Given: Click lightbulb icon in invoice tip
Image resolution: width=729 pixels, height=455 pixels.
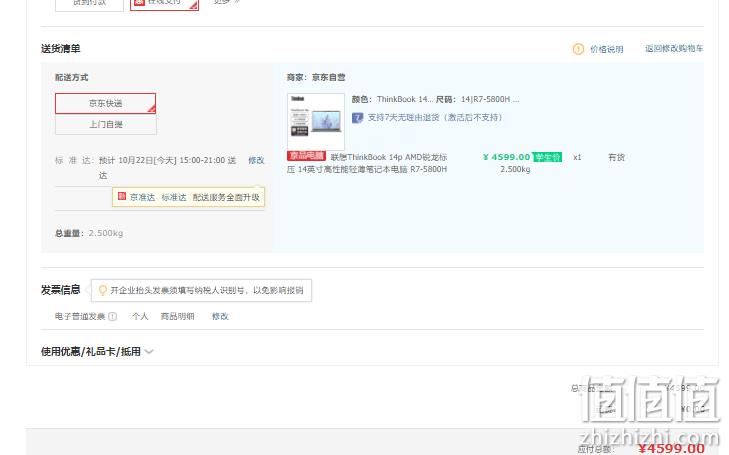Looking at the screenshot, I should 103,290.
